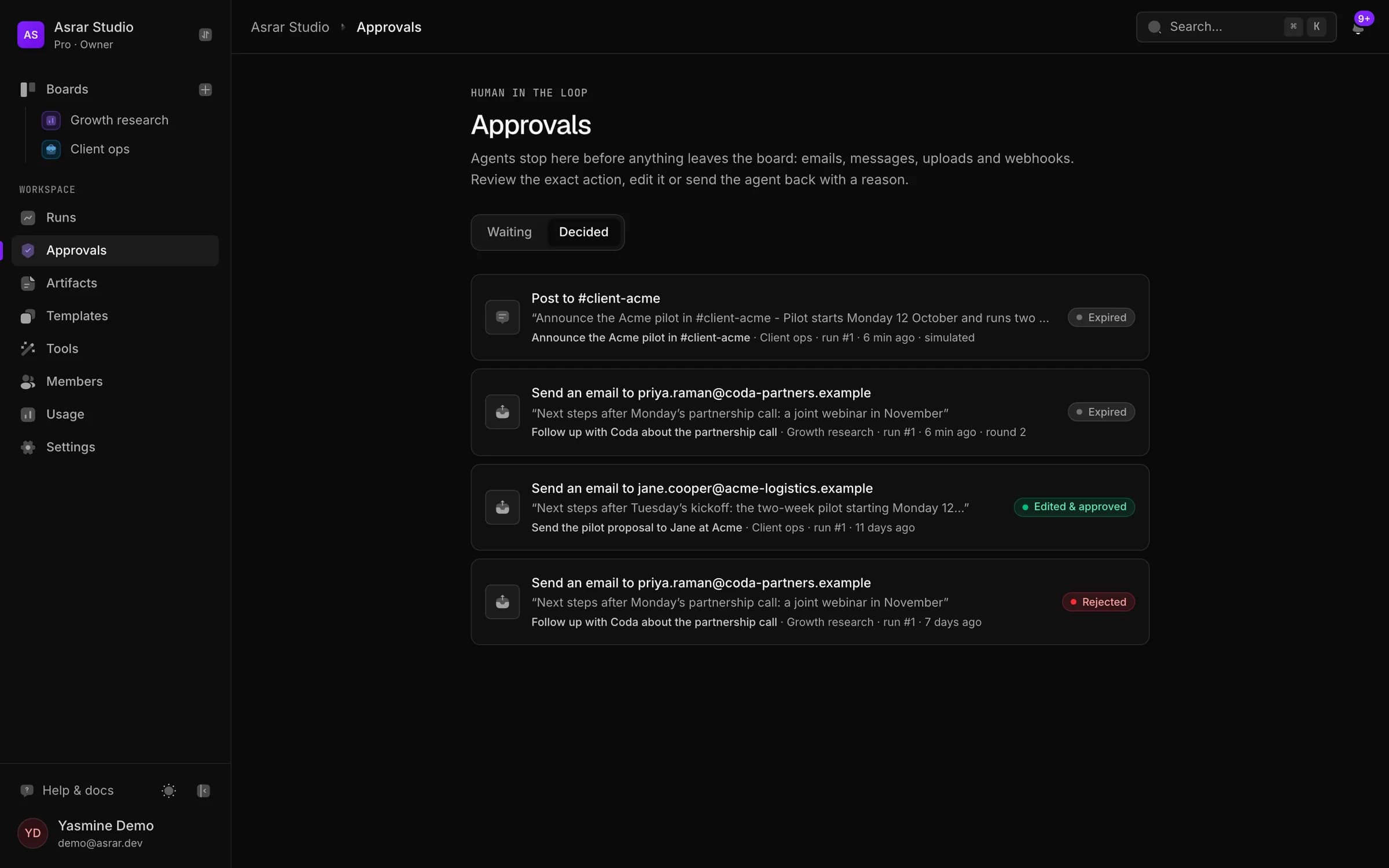Click the email icon on the rejected card
1389x868 pixels.
(502, 602)
